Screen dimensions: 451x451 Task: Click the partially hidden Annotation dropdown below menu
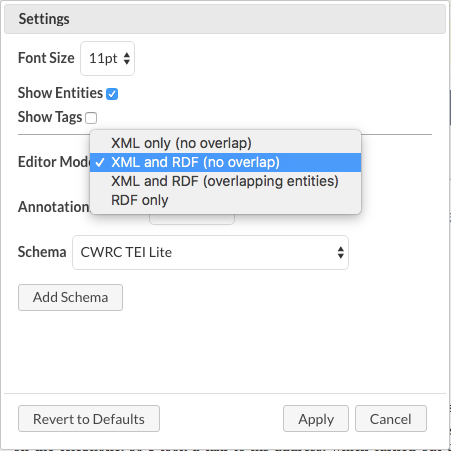coord(192,219)
